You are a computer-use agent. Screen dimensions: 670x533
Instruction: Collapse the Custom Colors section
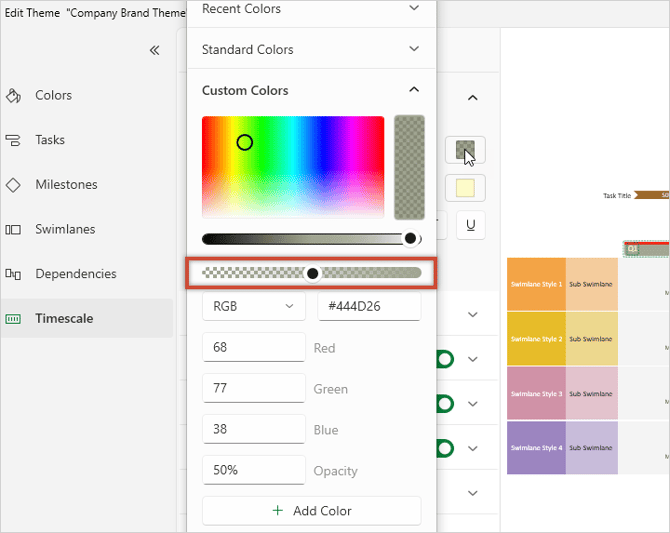[414, 90]
